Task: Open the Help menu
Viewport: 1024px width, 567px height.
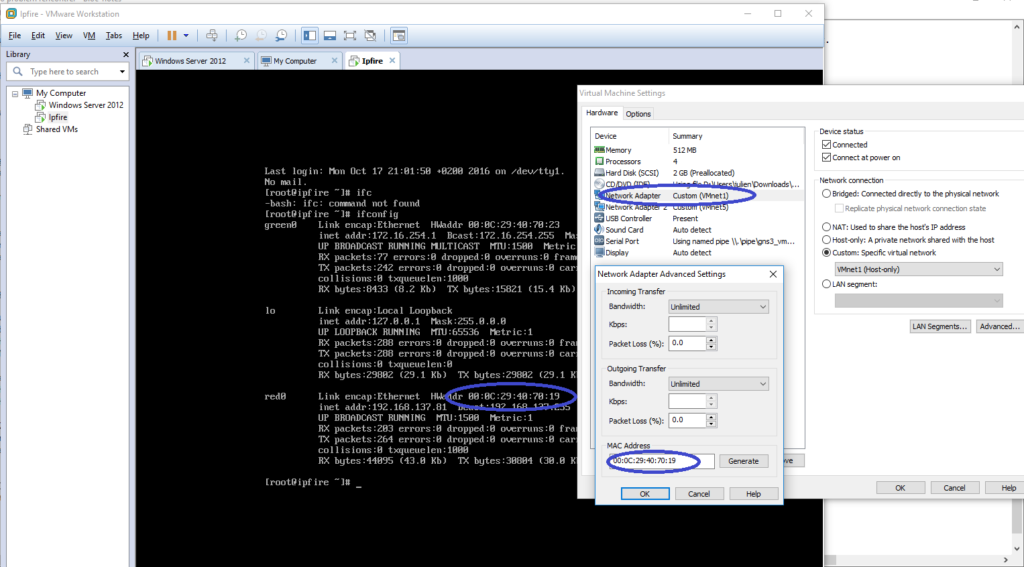Action: tap(141, 35)
